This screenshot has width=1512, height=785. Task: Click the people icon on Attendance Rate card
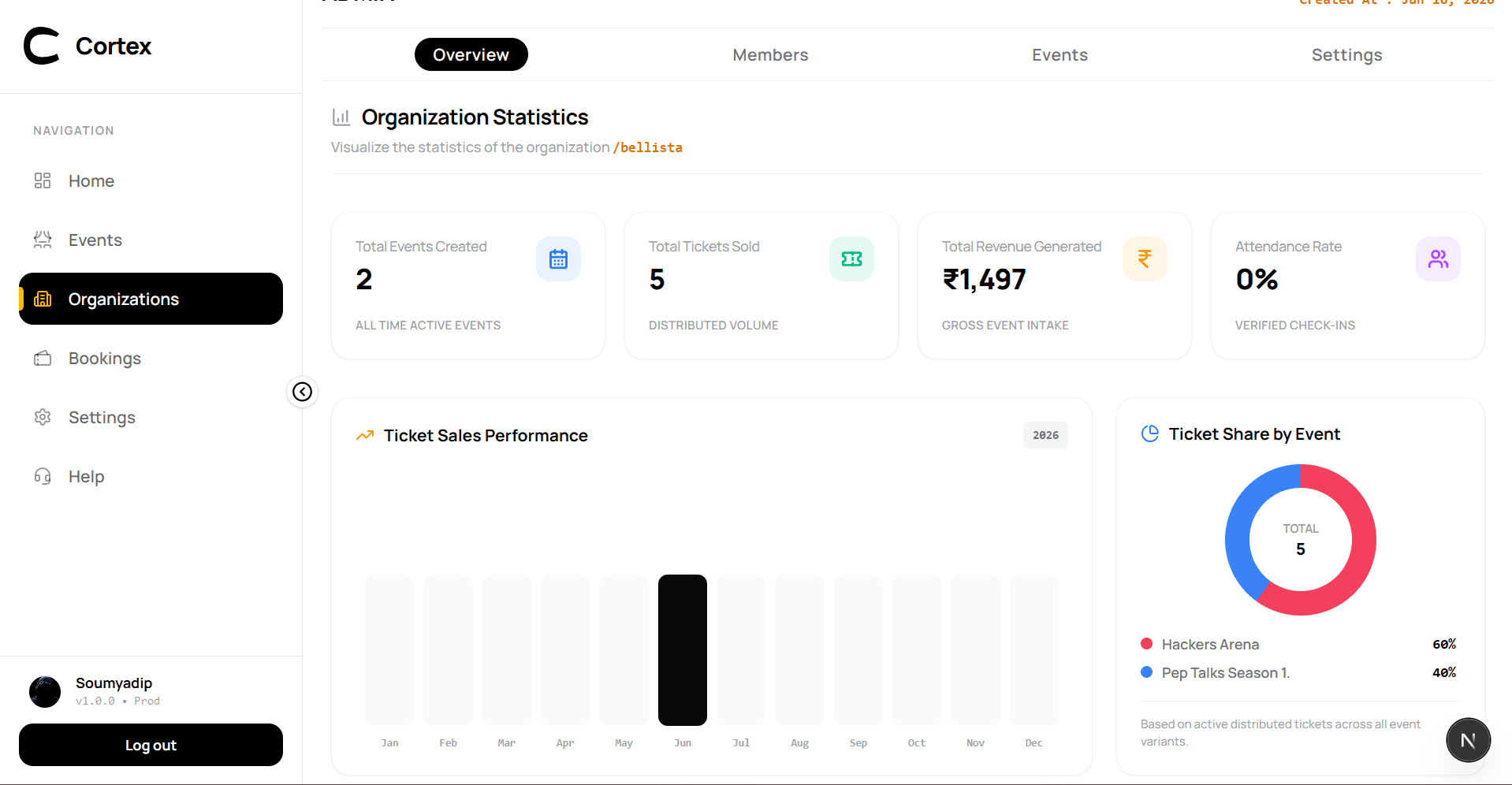pos(1438,259)
